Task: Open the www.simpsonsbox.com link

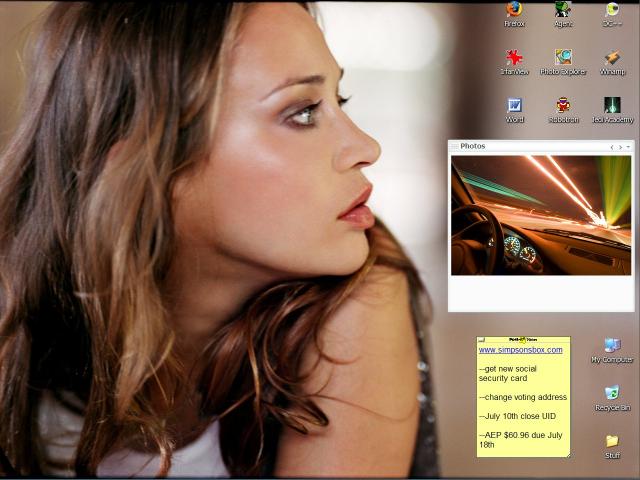Action: 520,350
